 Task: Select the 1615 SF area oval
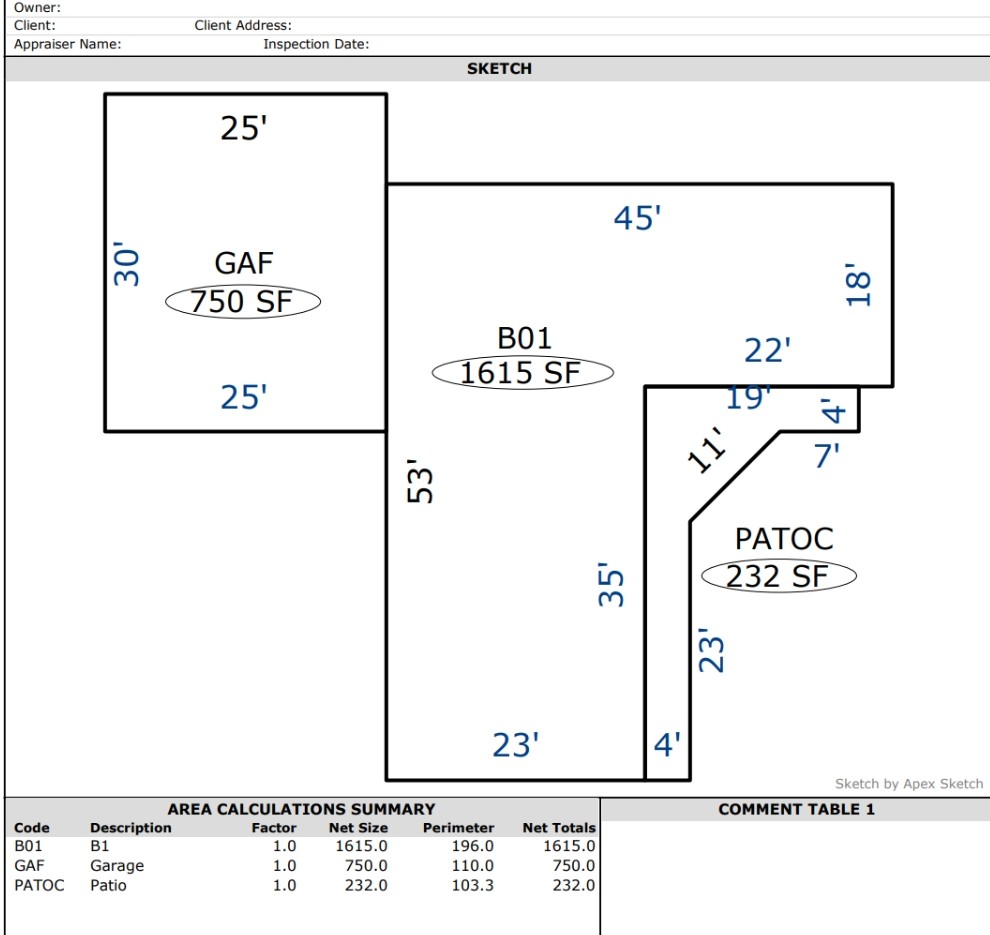[522, 372]
